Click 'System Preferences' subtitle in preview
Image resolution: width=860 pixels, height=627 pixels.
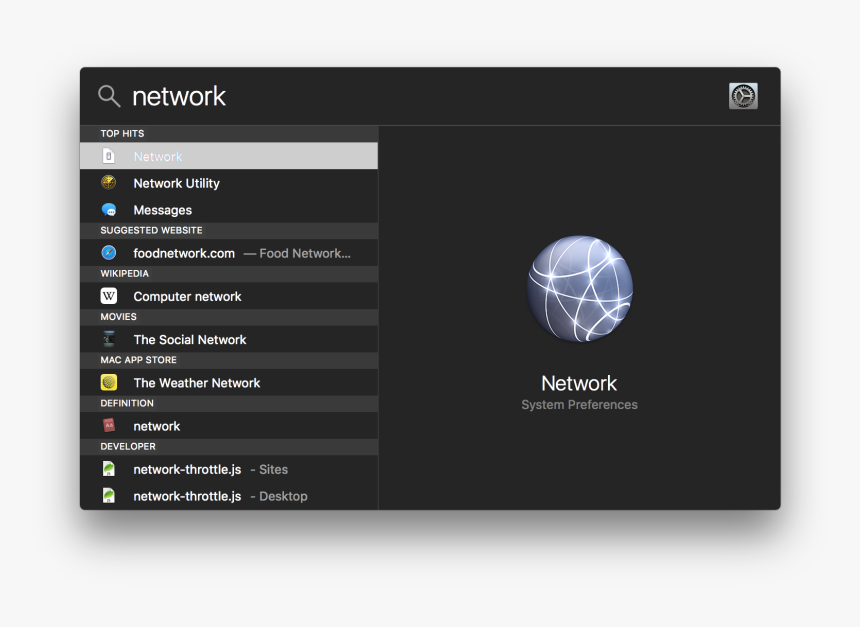click(x=579, y=405)
